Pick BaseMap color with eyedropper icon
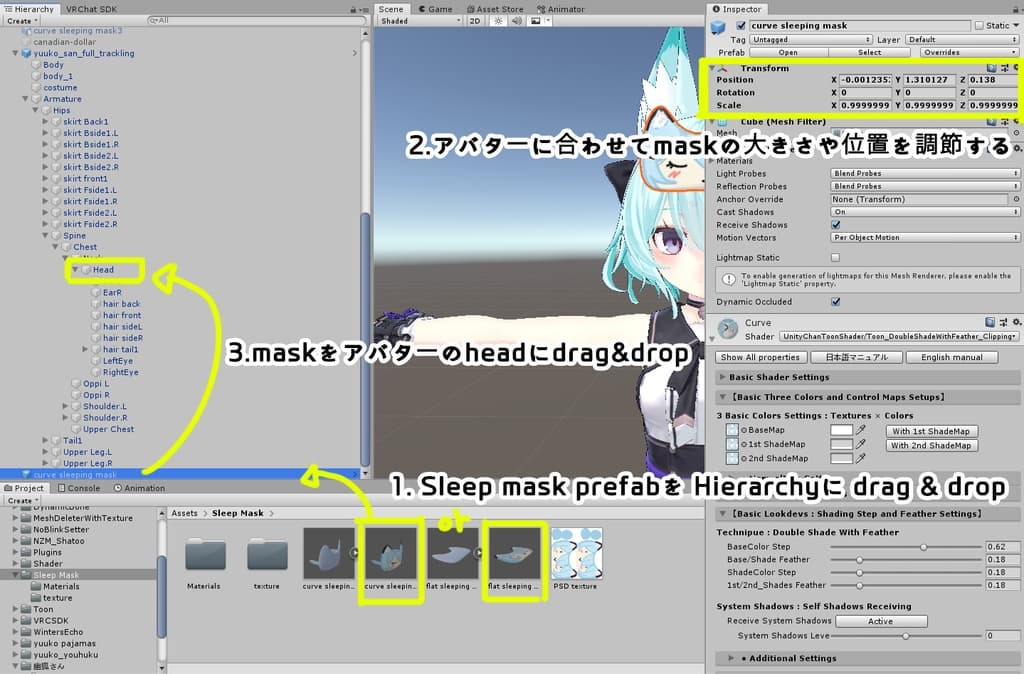 click(860, 431)
